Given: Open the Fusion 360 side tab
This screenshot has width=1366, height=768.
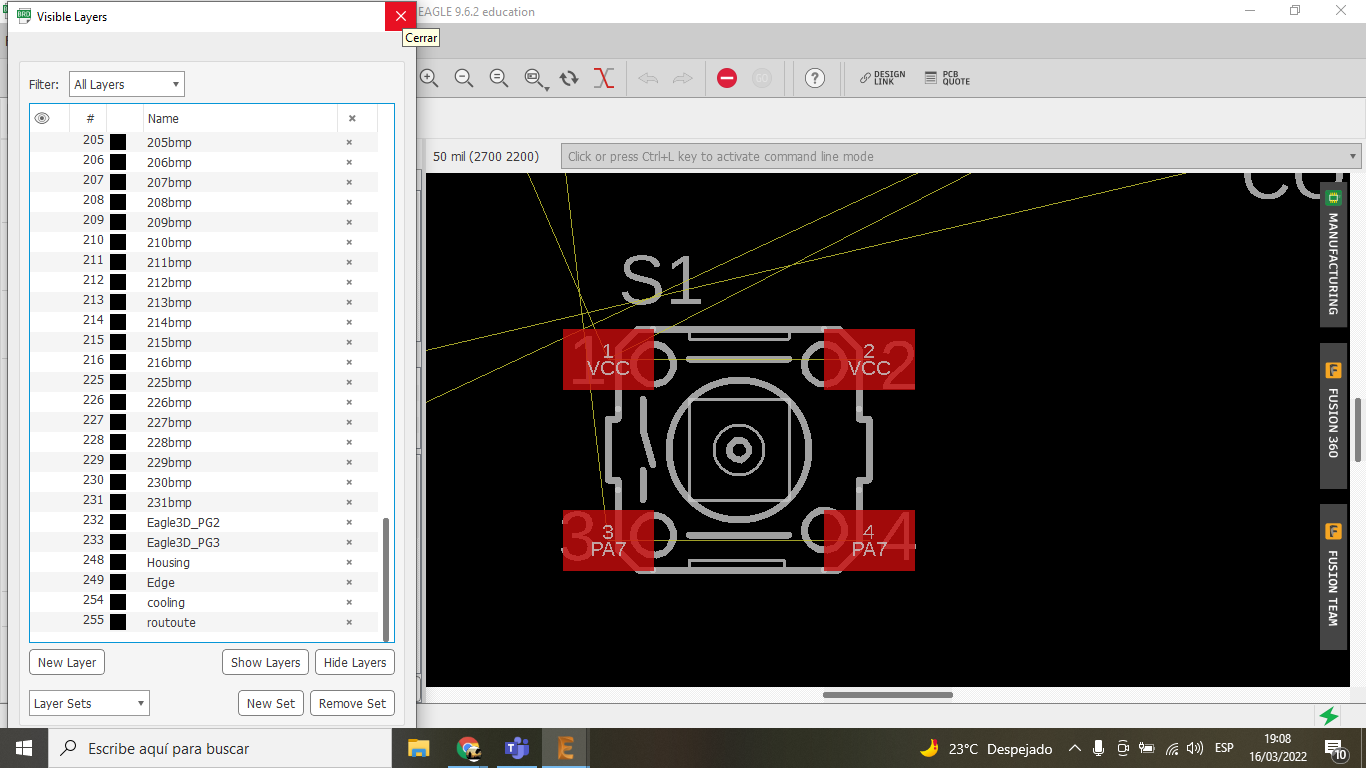Looking at the screenshot, I should [x=1333, y=415].
